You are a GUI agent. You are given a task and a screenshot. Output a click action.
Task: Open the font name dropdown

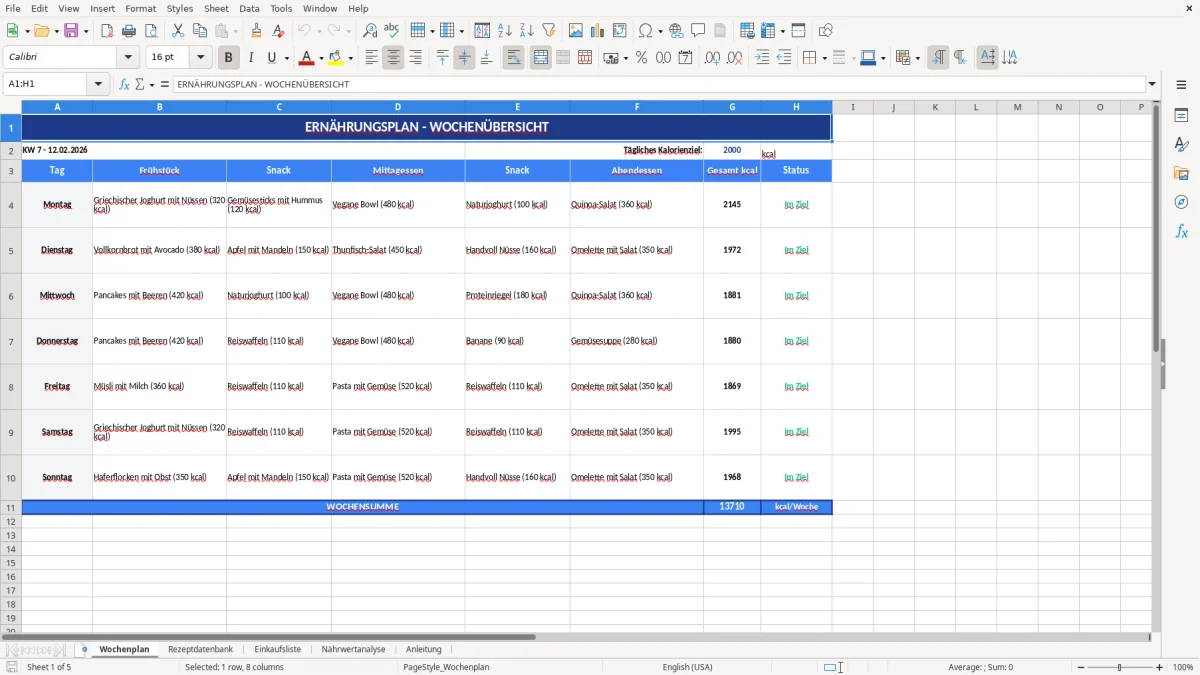click(127, 58)
